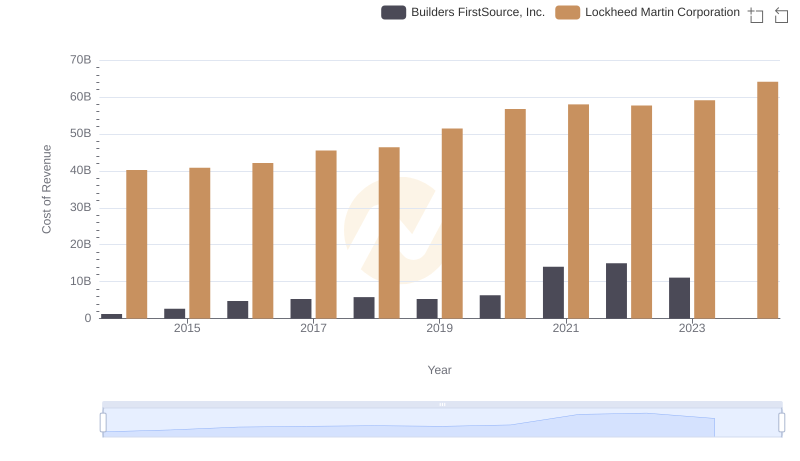Click the 70B y-axis label
Viewport: 800px width, 461px height.
click(81, 60)
